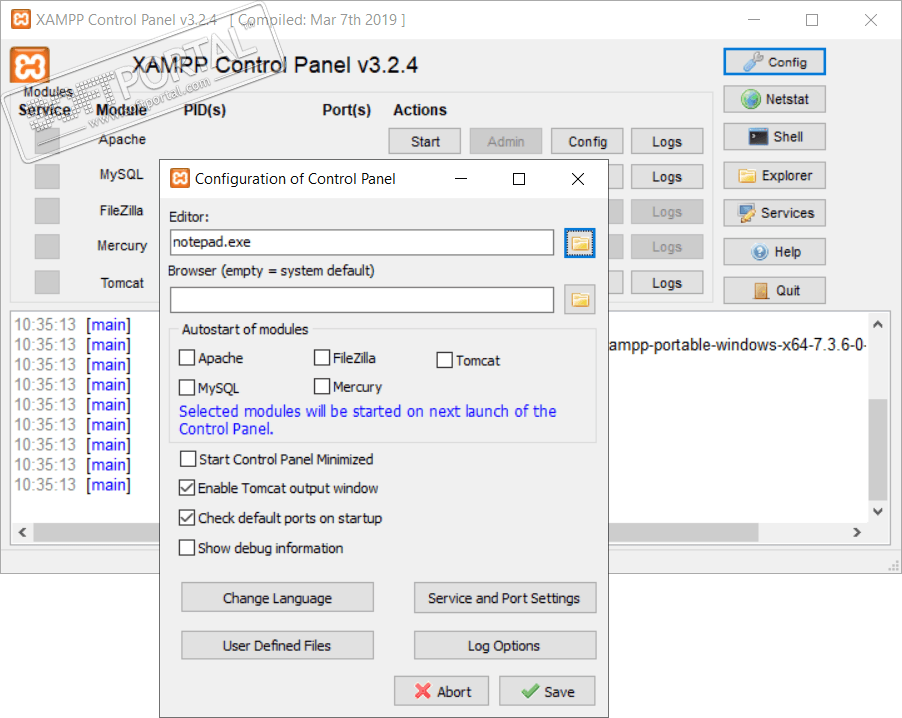Open Apache Config button
This screenshot has width=902, height=718.
click(587, 141)
